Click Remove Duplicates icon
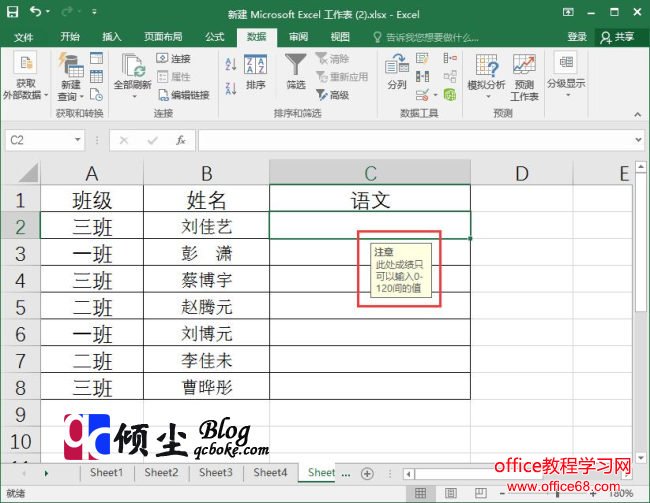Image resolution: width=650 pixels, height=503 pixels. coord(422,77)
